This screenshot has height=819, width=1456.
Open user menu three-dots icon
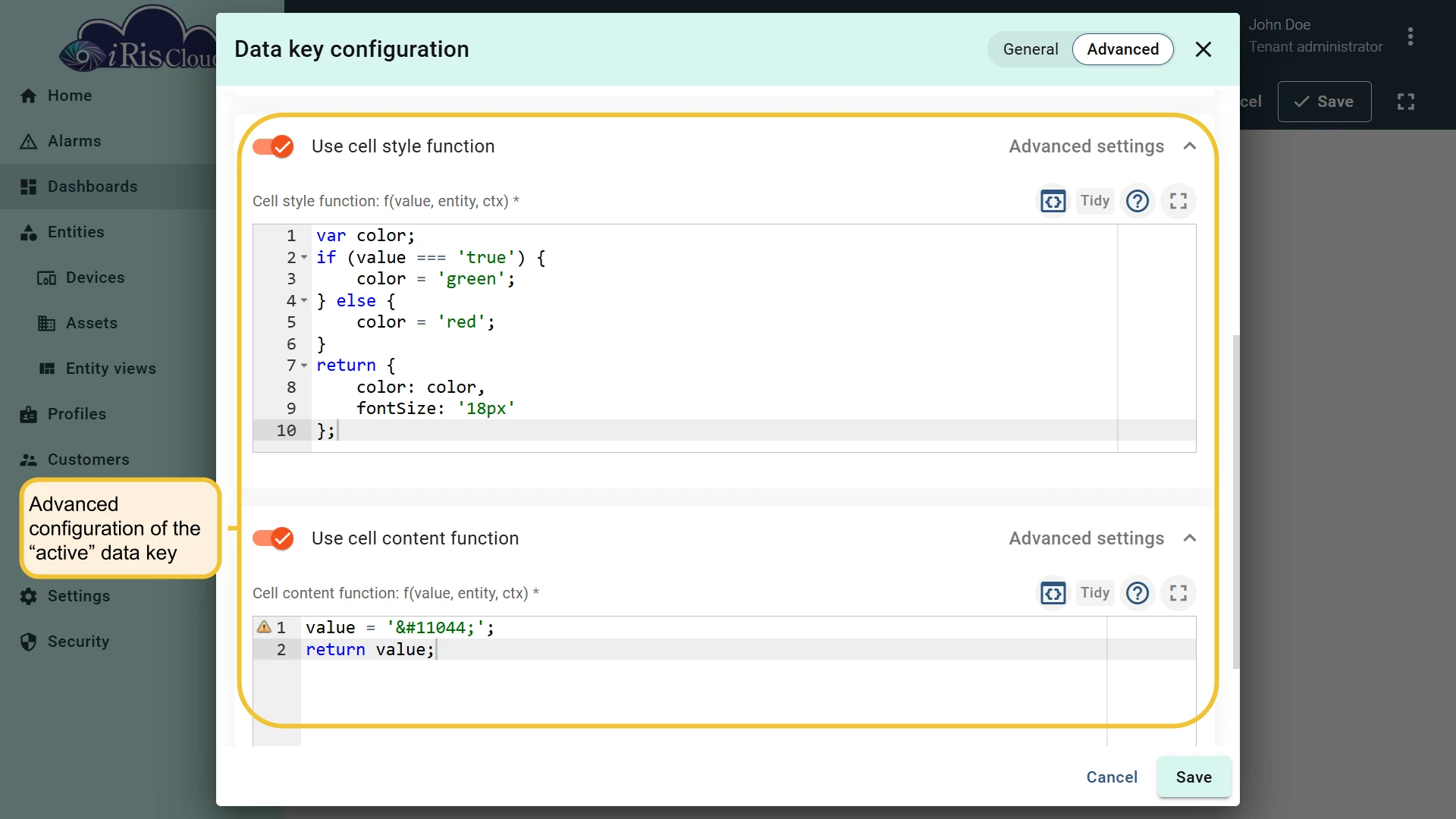[x=1410, y=36]
